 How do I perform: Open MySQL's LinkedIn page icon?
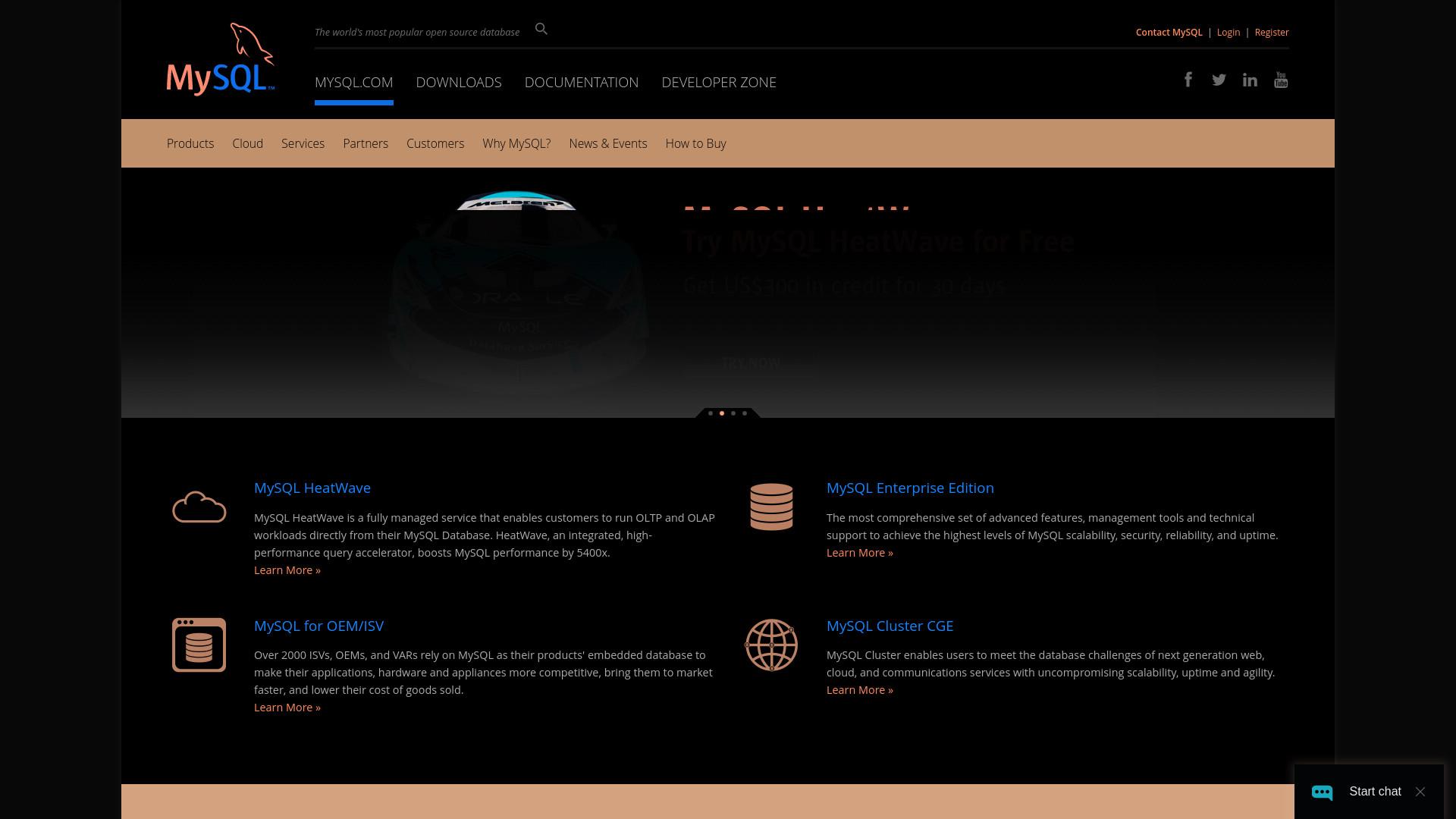[1250, 80]
